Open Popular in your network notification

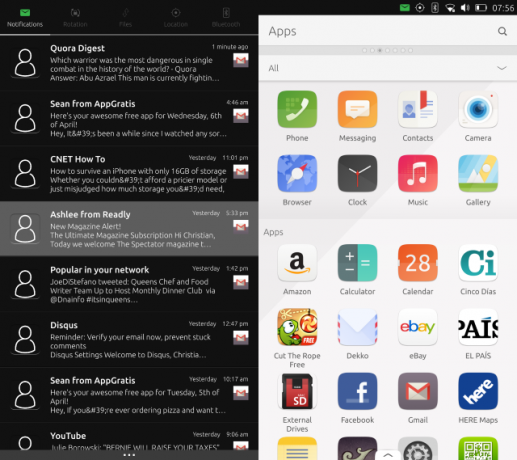point(129,284)
